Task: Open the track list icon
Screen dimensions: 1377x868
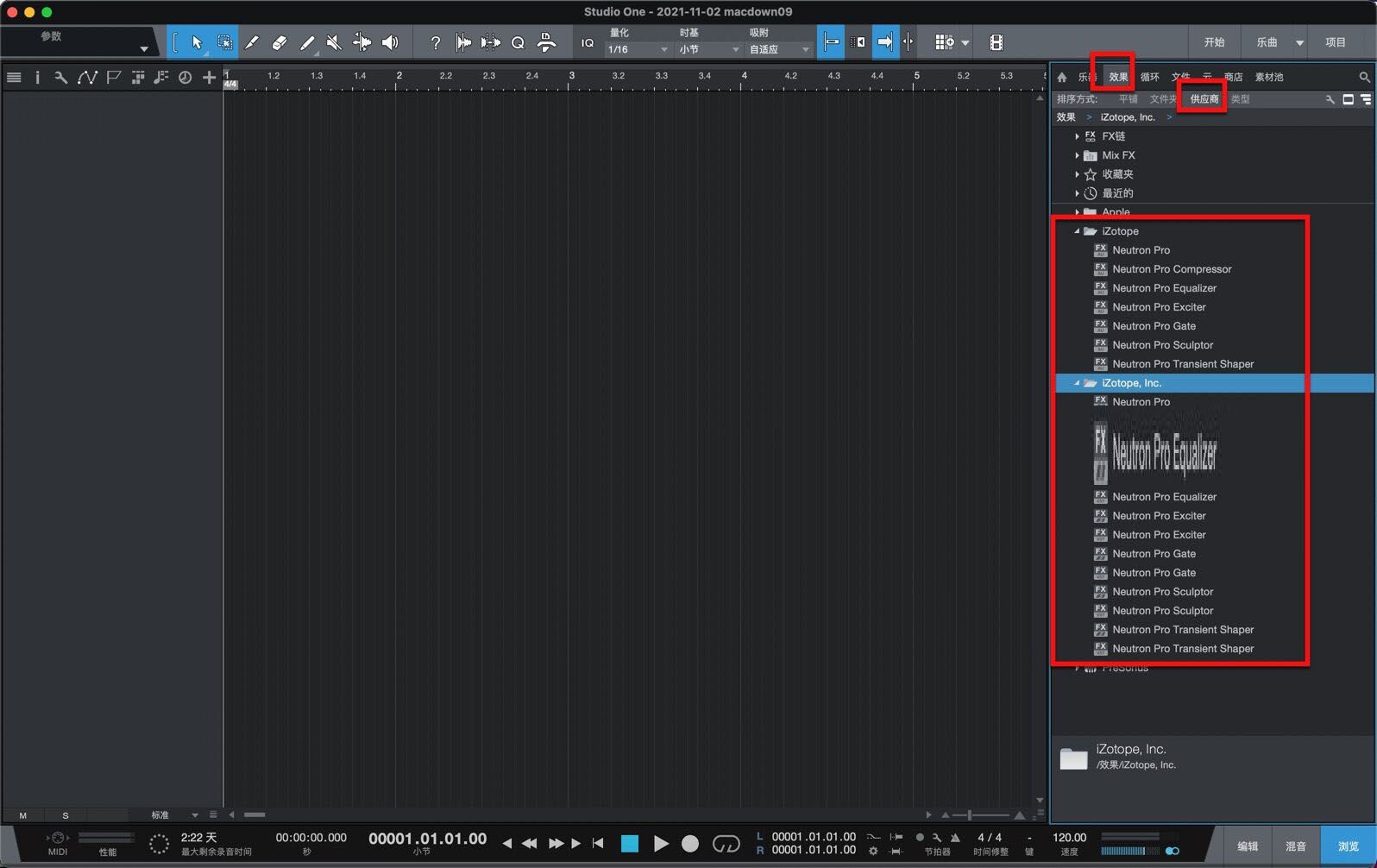Action: pos(14,78)
